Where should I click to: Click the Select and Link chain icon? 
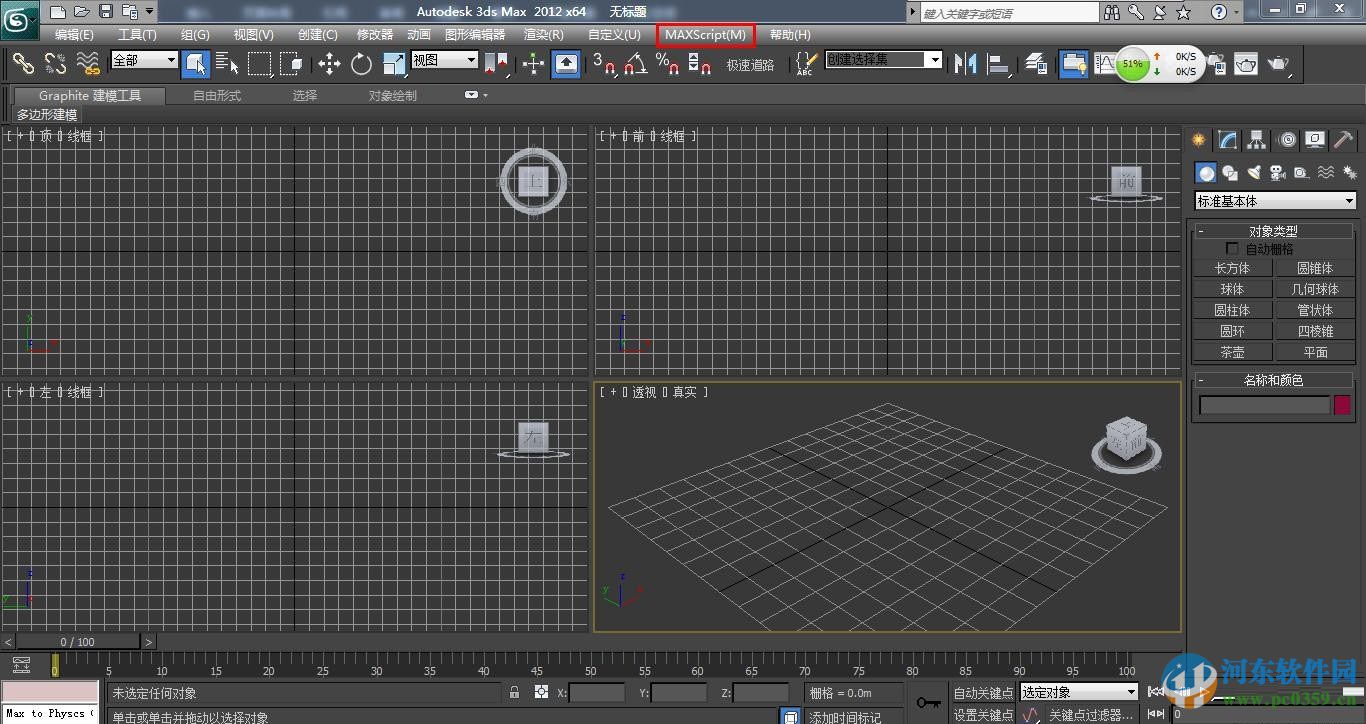23,64
